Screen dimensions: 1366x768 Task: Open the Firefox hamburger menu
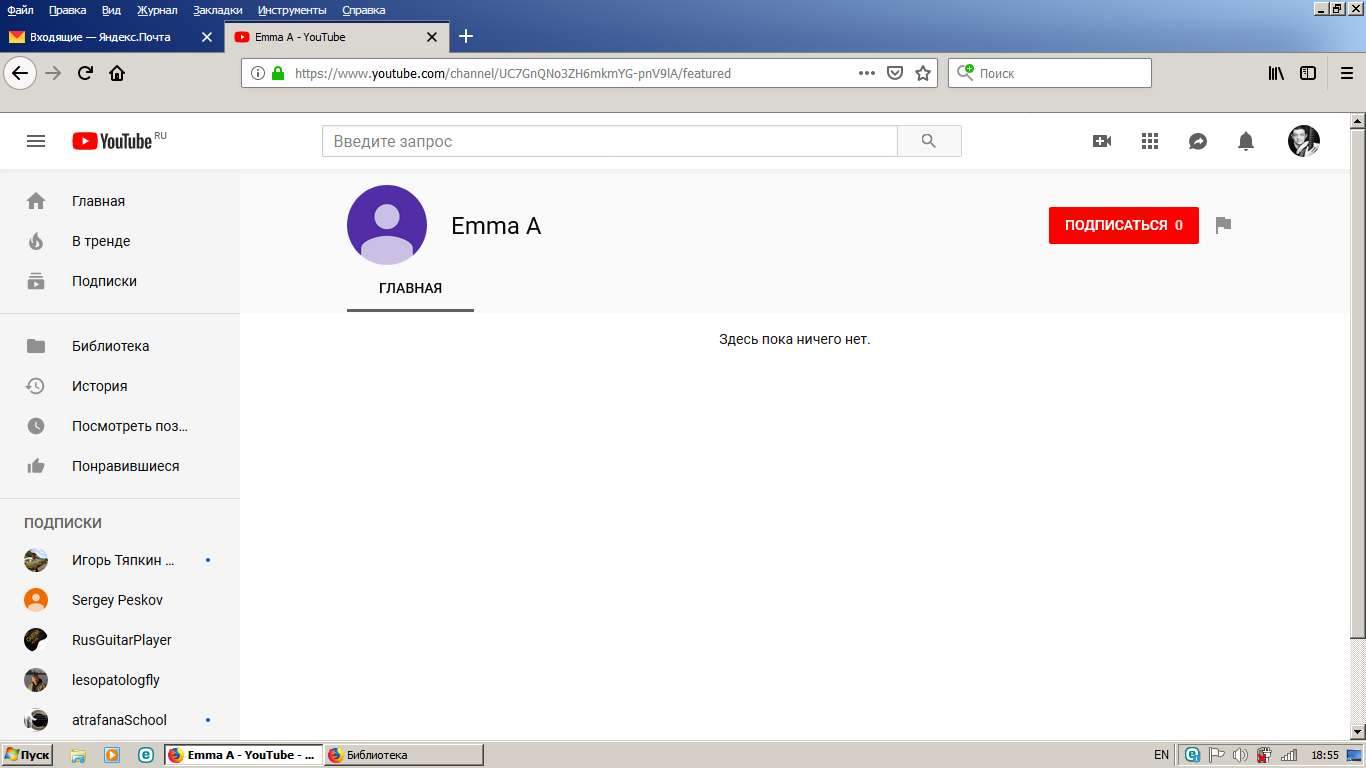click(x=1347, y=73)
